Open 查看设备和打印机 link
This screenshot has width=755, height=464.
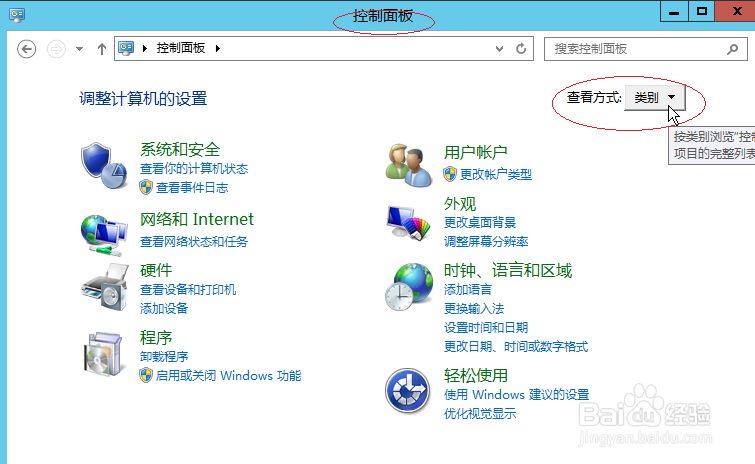pos(188,289)
